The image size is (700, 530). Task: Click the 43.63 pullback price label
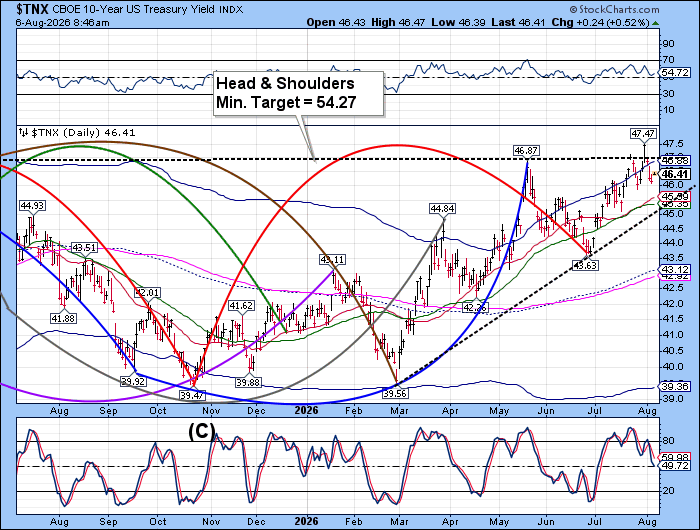point(585,266)
